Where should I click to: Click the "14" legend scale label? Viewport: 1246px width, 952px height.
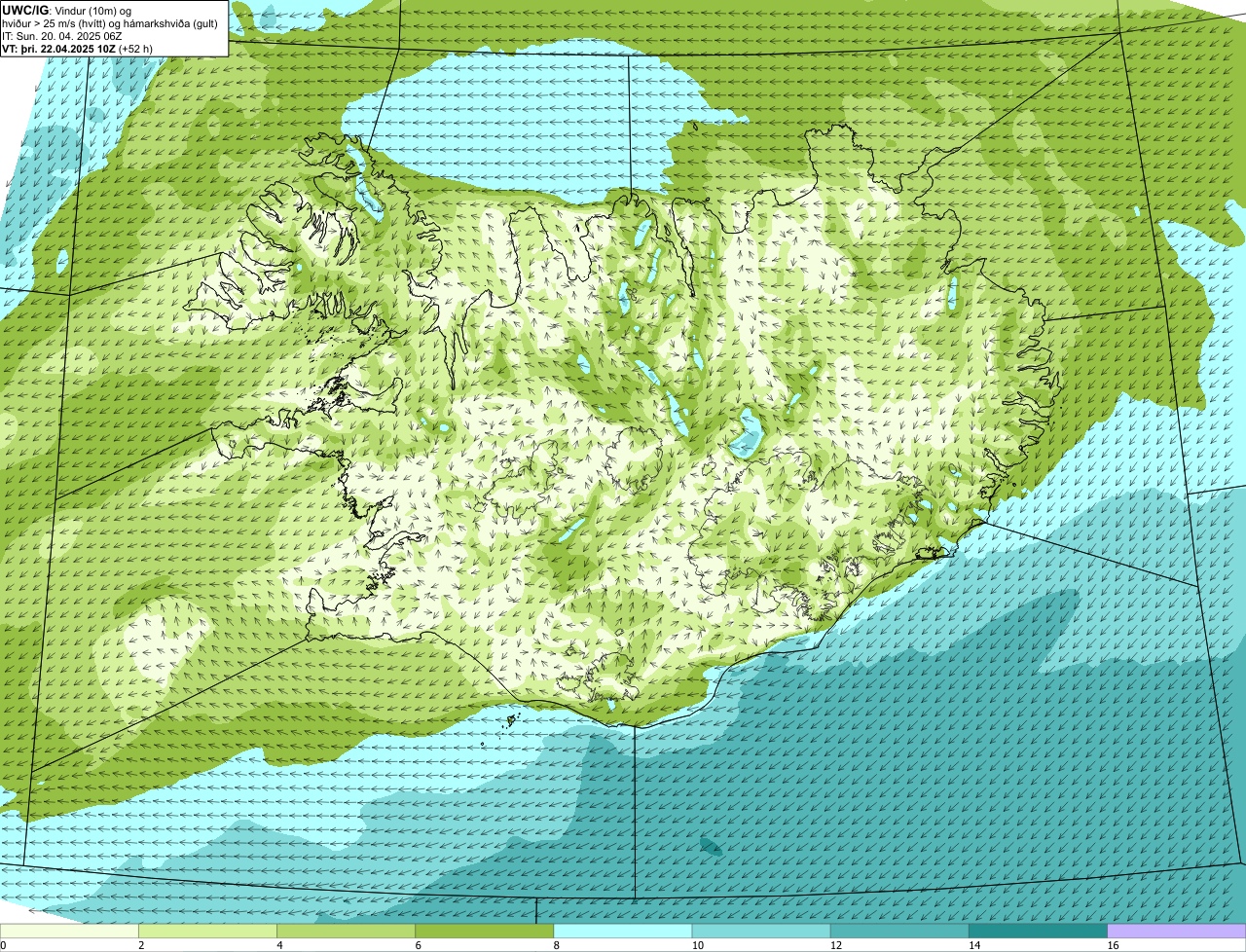pyautogui.click(x=974, y=945)
